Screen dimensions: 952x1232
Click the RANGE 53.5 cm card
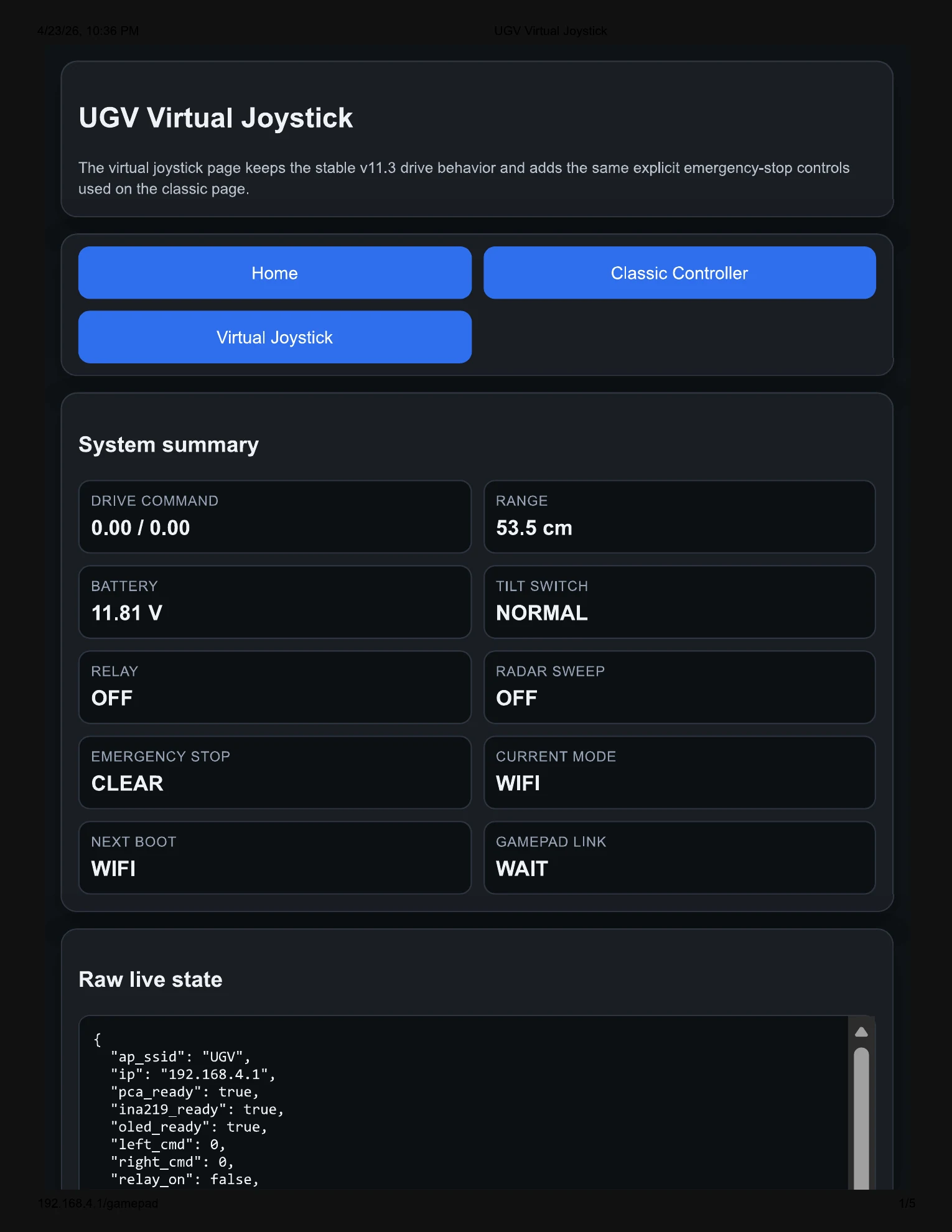679,516
